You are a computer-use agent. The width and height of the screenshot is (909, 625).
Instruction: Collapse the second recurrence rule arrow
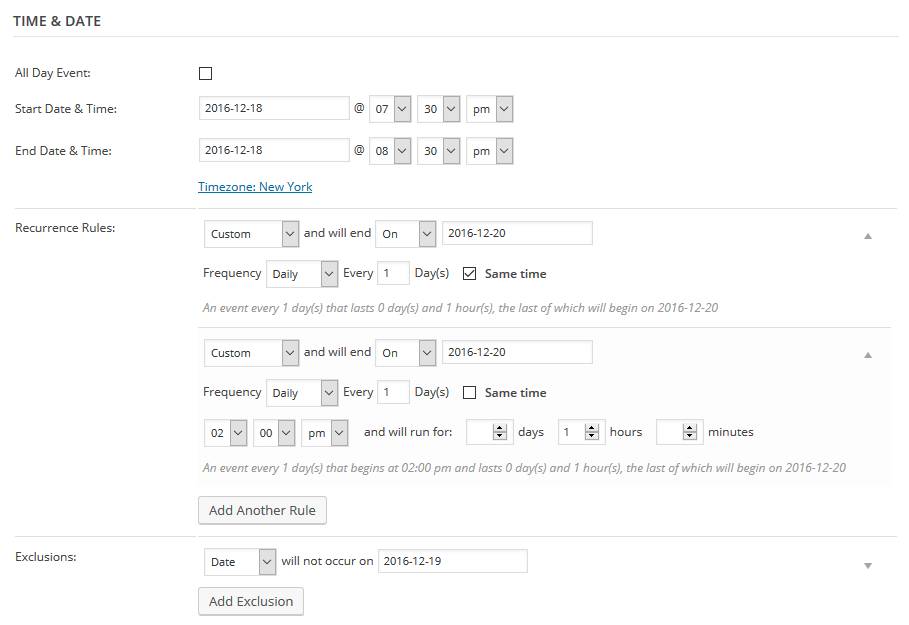pos(867,355)
